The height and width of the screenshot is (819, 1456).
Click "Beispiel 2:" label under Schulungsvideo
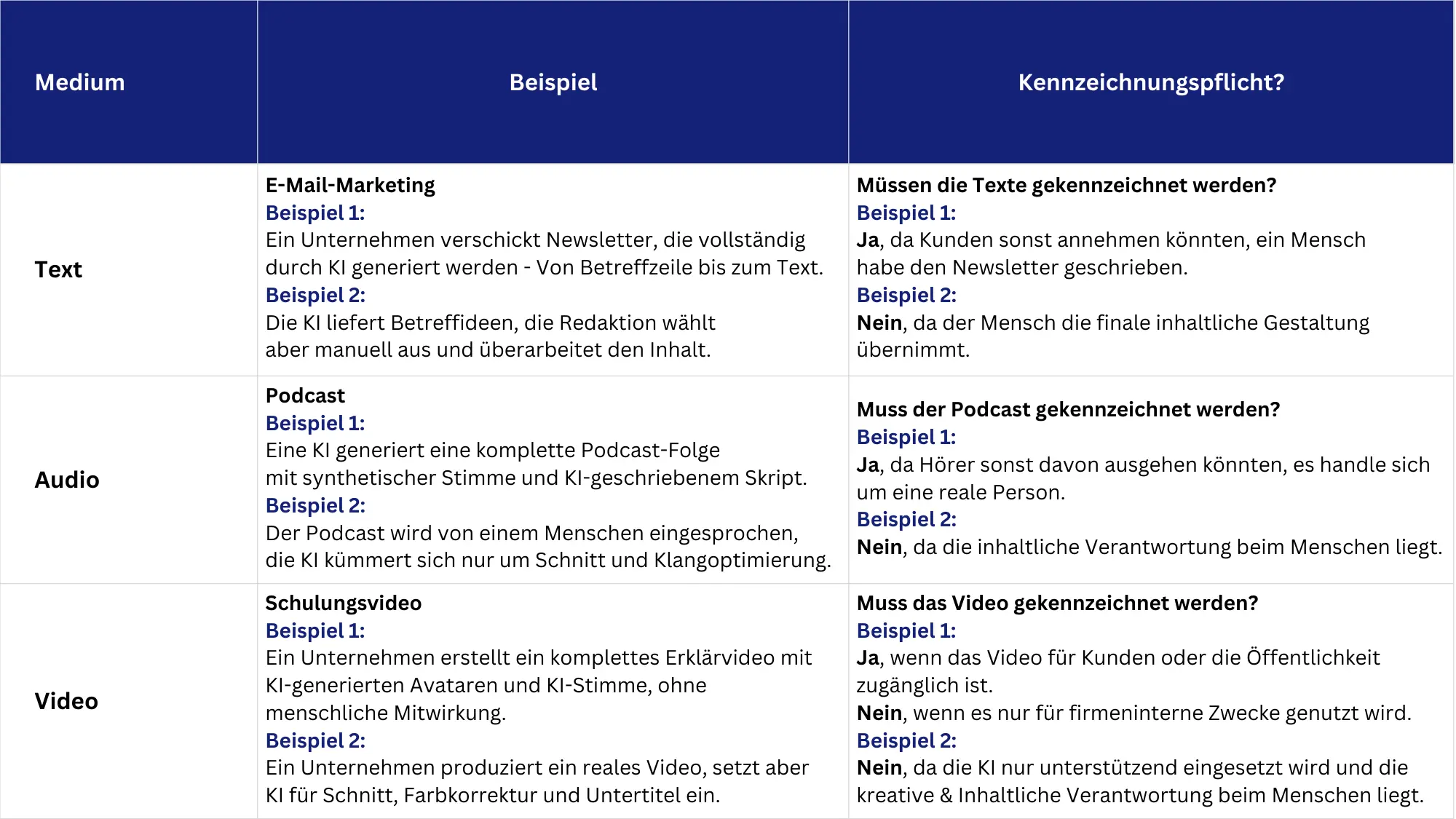click(315, 740)
